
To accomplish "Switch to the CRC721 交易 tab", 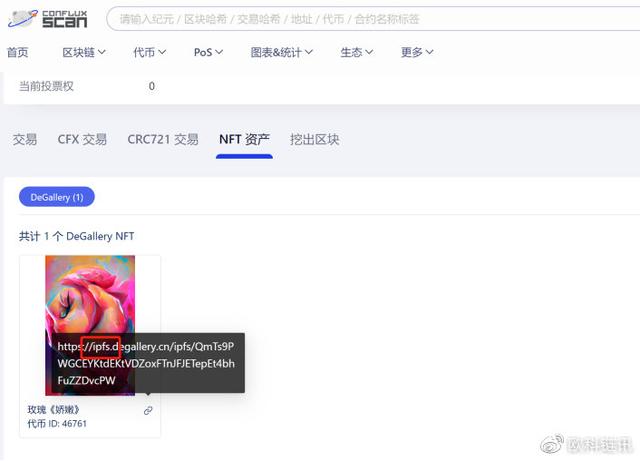I will [163, 140].
